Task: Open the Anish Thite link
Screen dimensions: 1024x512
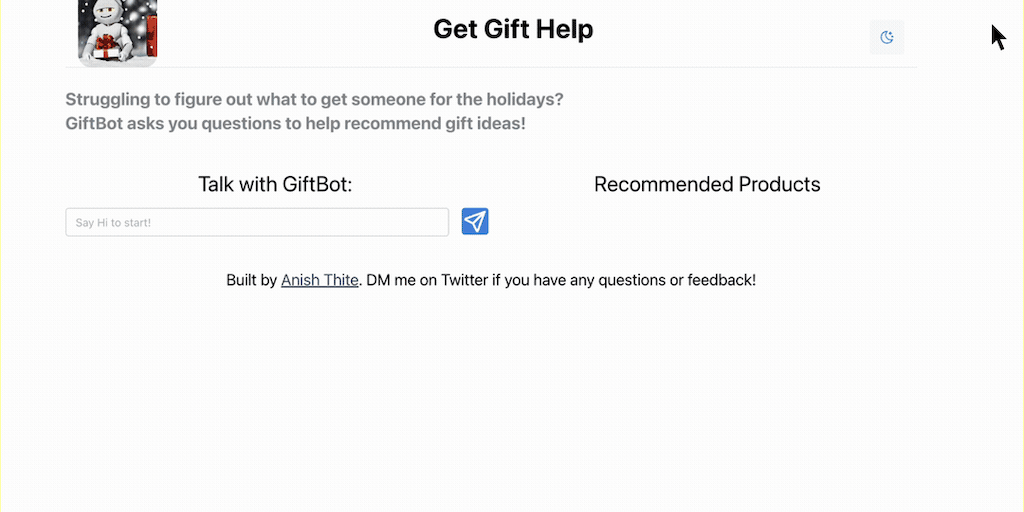Action: (319, 280)
